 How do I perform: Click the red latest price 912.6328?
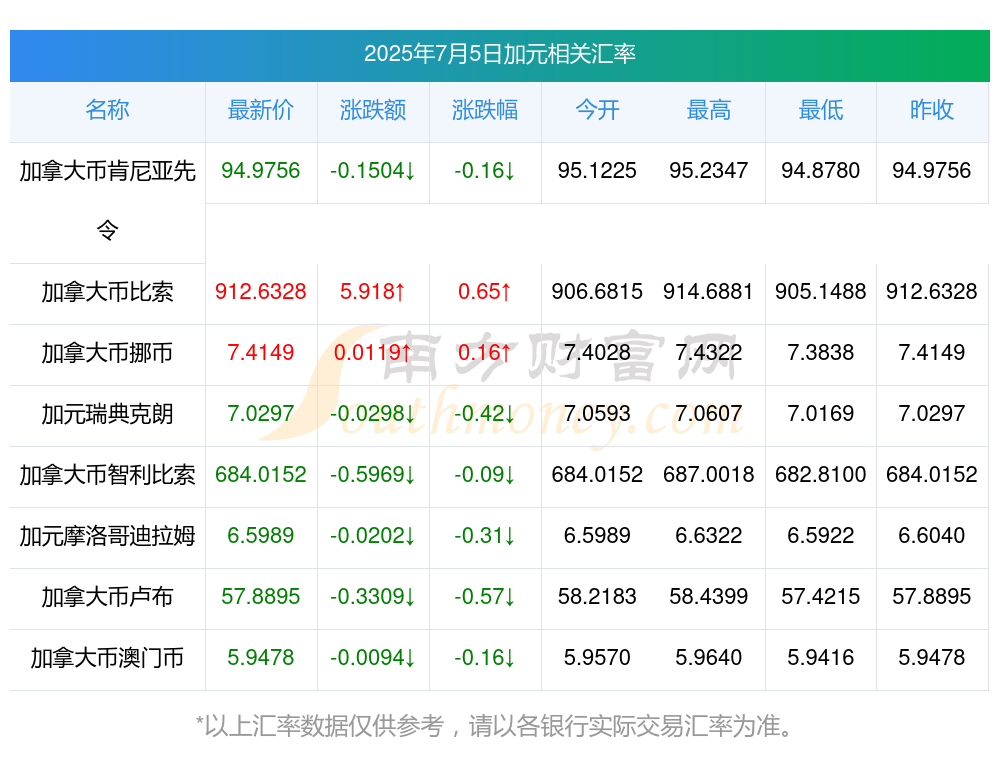click(261, 292)
